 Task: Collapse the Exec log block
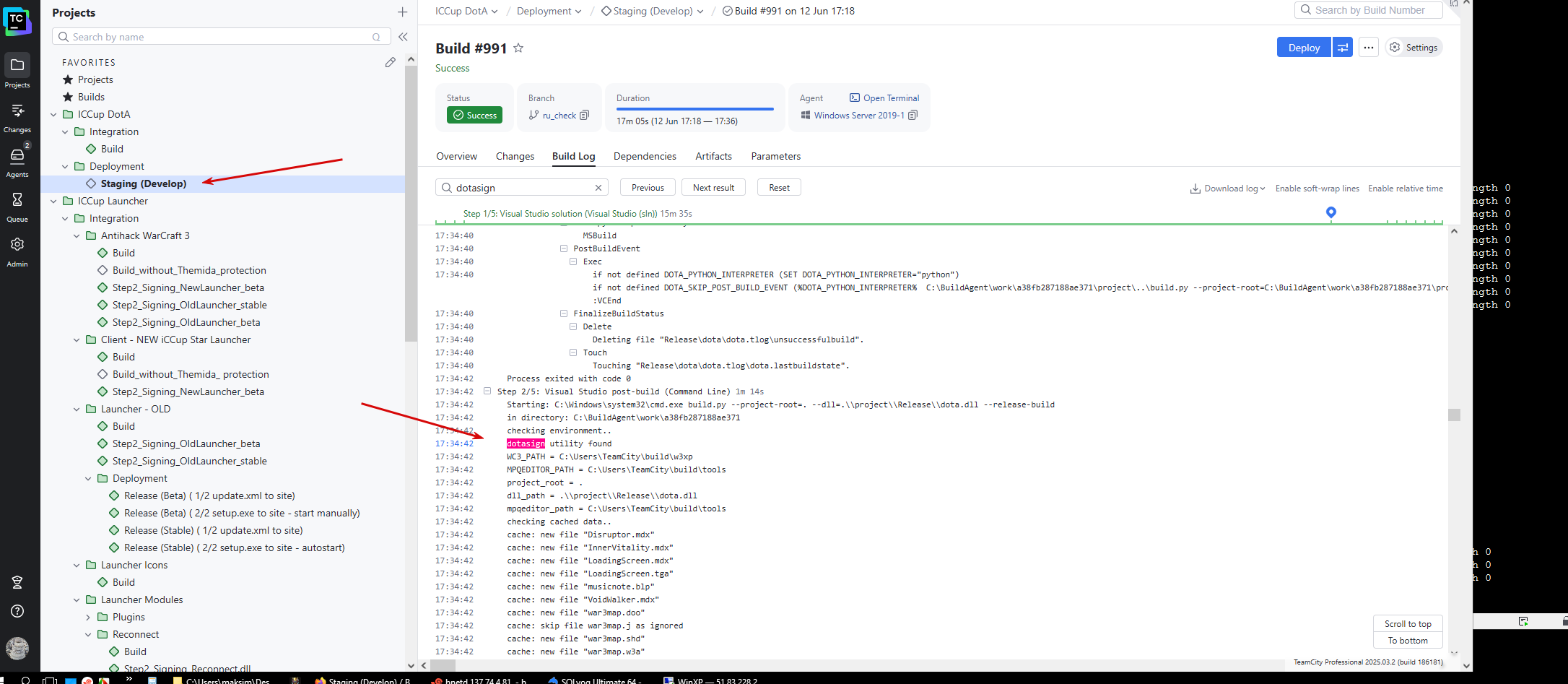(573, 261)
